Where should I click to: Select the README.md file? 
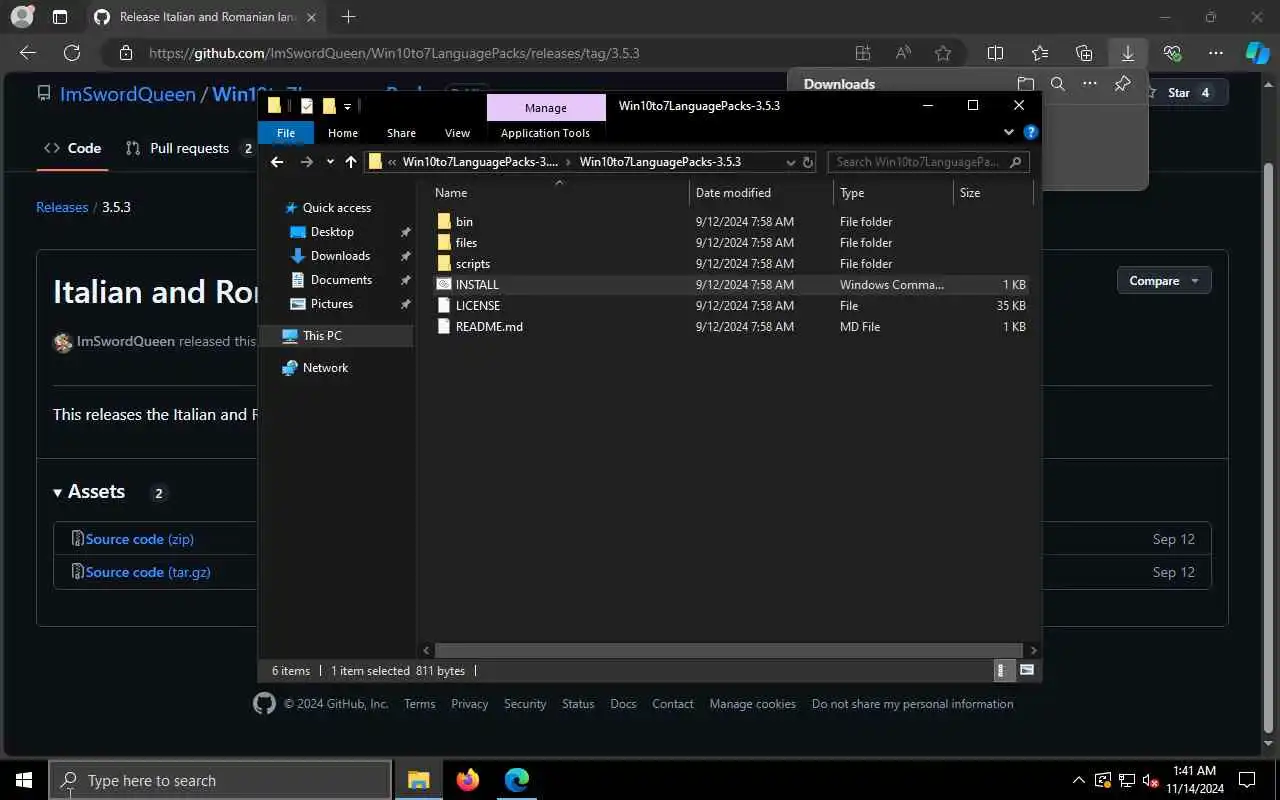489,327
